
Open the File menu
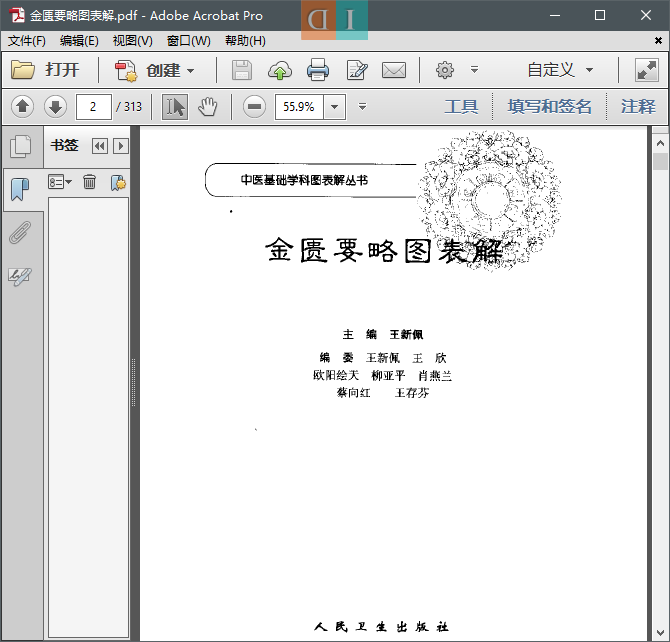26,41
